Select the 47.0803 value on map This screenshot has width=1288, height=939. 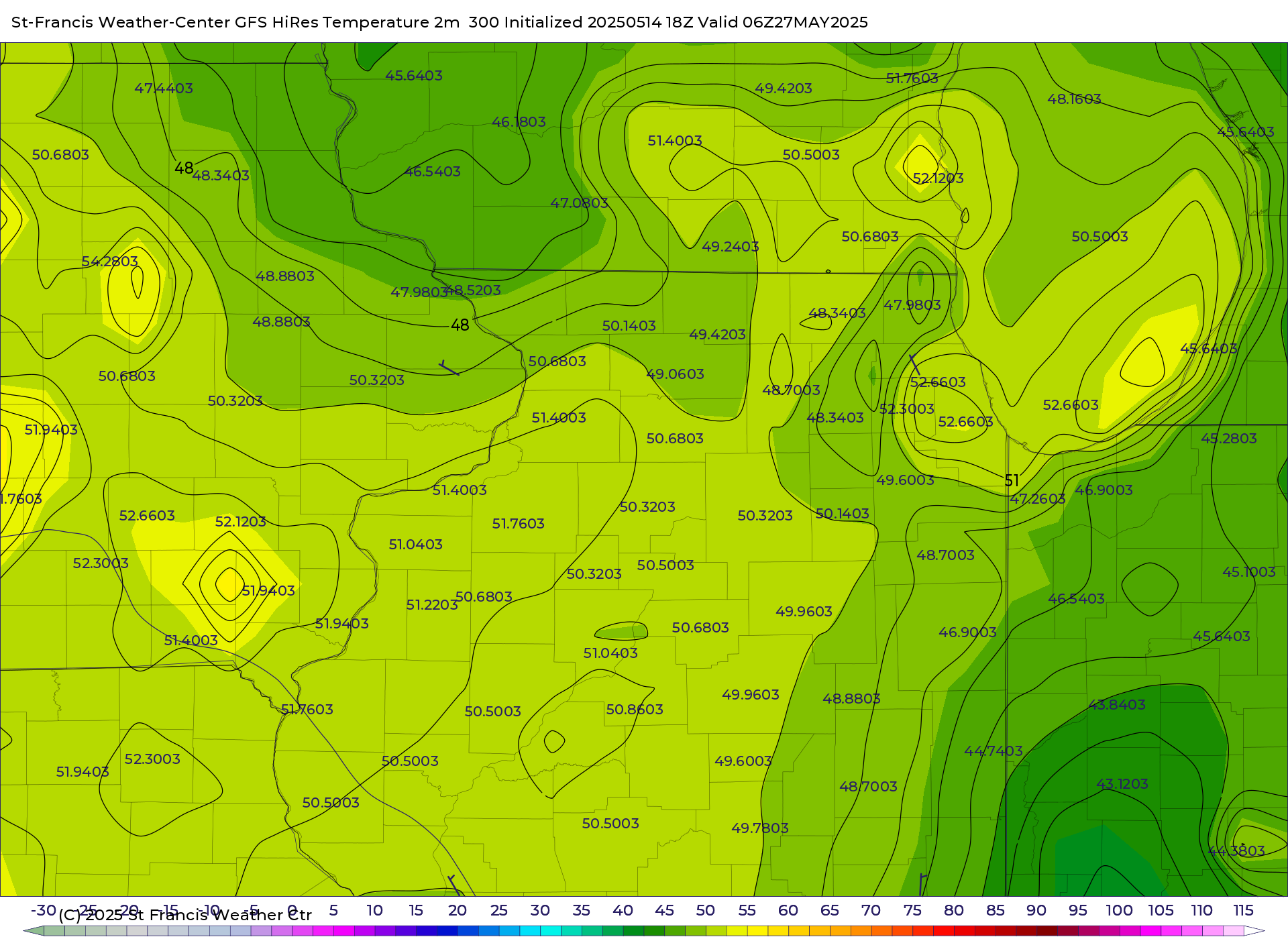pyautogui.click(x=579, y=203)
